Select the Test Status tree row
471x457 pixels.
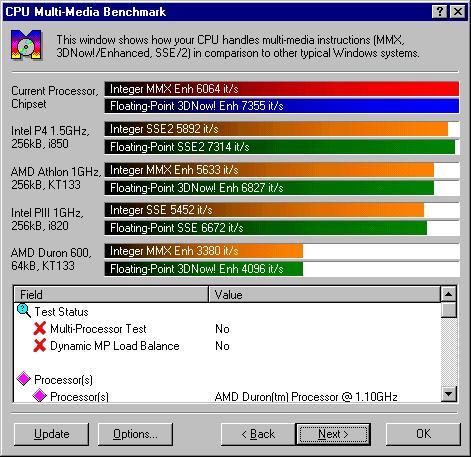pyautogui.click(x=227, y=312)
